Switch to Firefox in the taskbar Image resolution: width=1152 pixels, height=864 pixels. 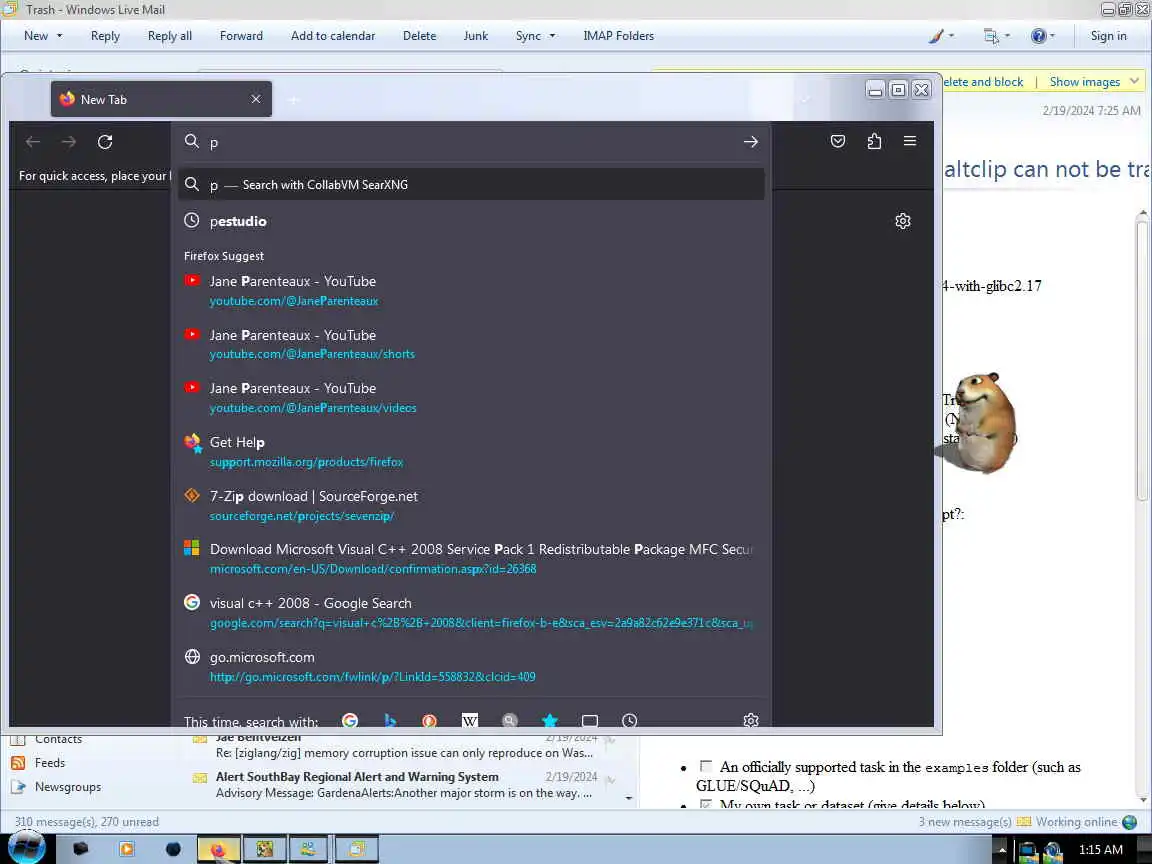click(218, 849)
